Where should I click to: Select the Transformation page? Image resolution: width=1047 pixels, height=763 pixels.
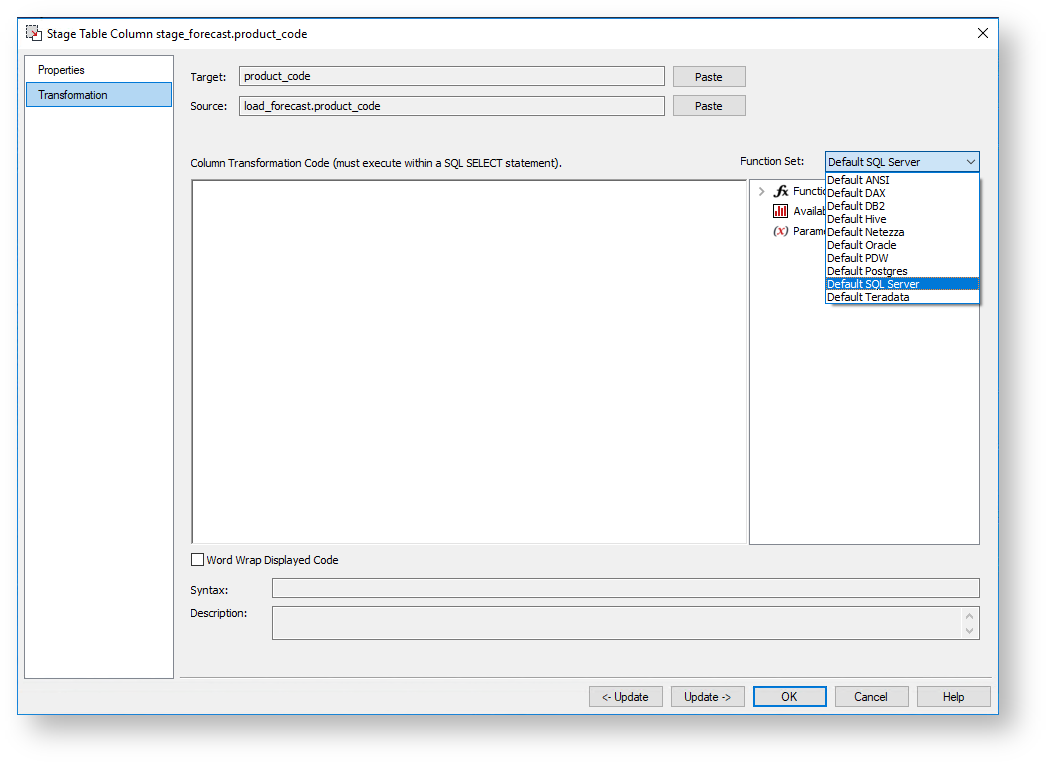[x=99, y=95]
